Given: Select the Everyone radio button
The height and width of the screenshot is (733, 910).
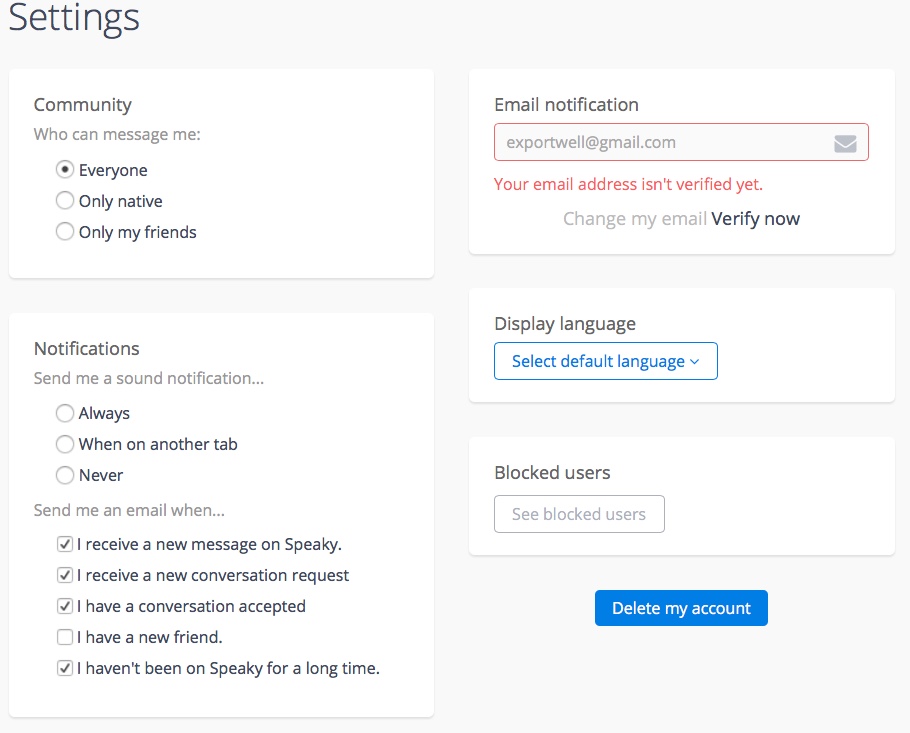Looking at the screenshot, I should (65, 170).
